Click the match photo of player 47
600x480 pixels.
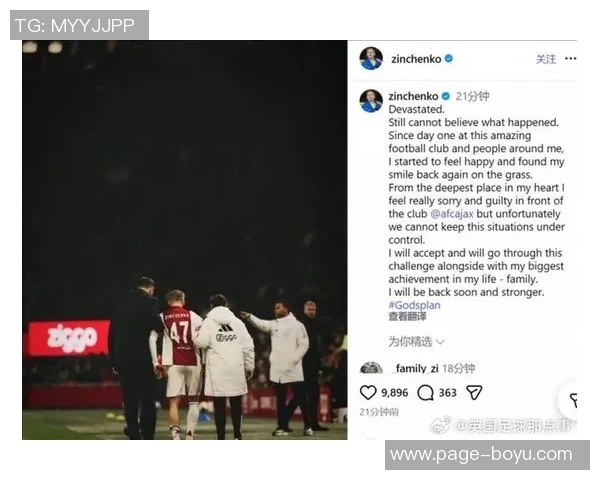(x=184, y=240)
